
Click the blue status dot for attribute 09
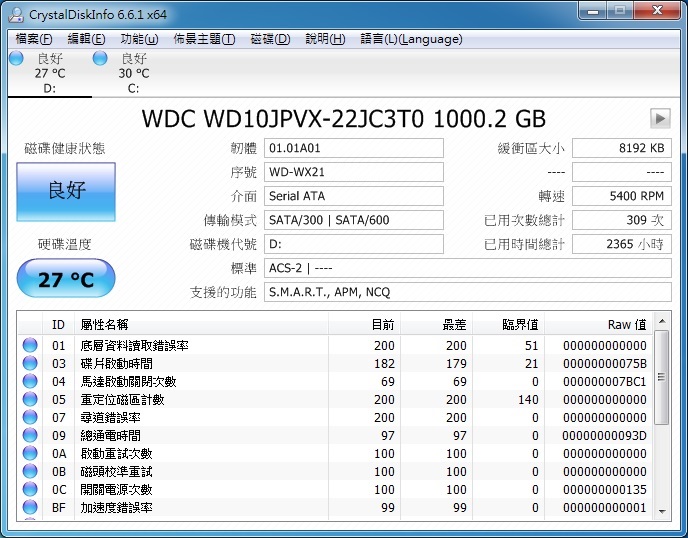click(x=30, y=435)
